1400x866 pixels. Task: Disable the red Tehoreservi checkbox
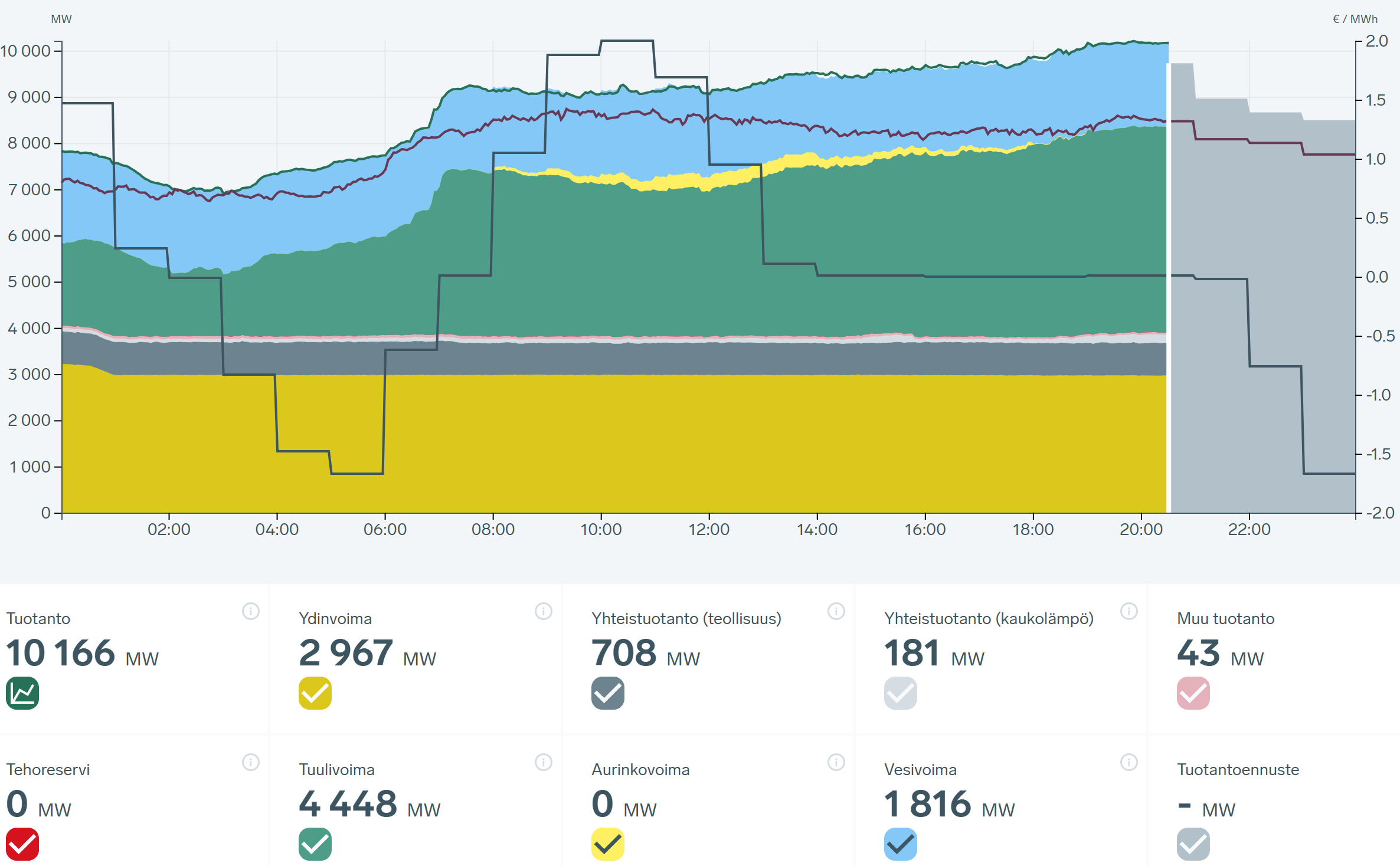click(x=22, y=844)
